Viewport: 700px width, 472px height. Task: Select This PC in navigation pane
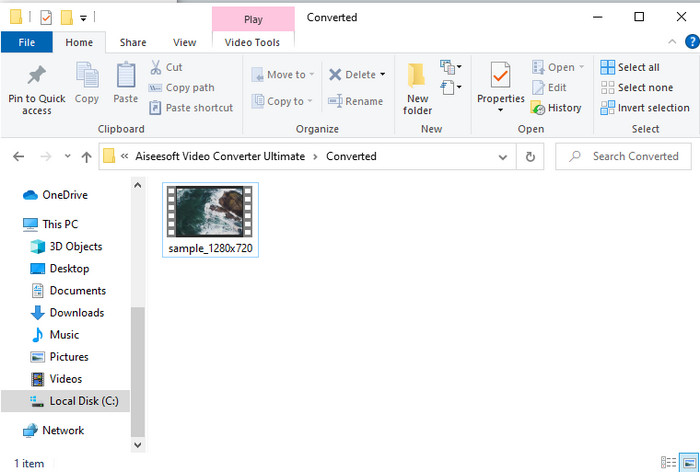click(x=50, y=224)
